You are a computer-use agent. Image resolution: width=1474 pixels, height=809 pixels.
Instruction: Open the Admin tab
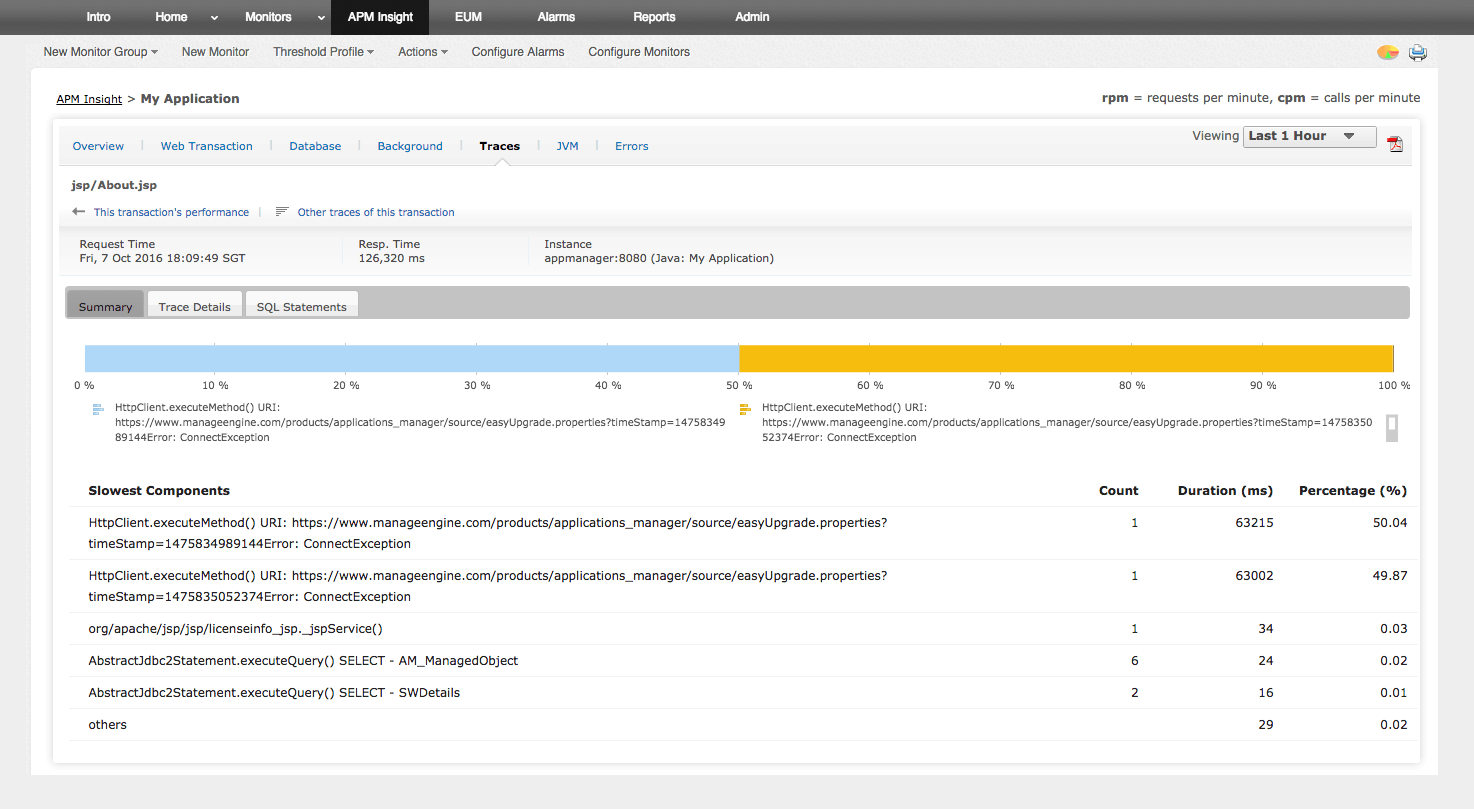click(752, 17)
